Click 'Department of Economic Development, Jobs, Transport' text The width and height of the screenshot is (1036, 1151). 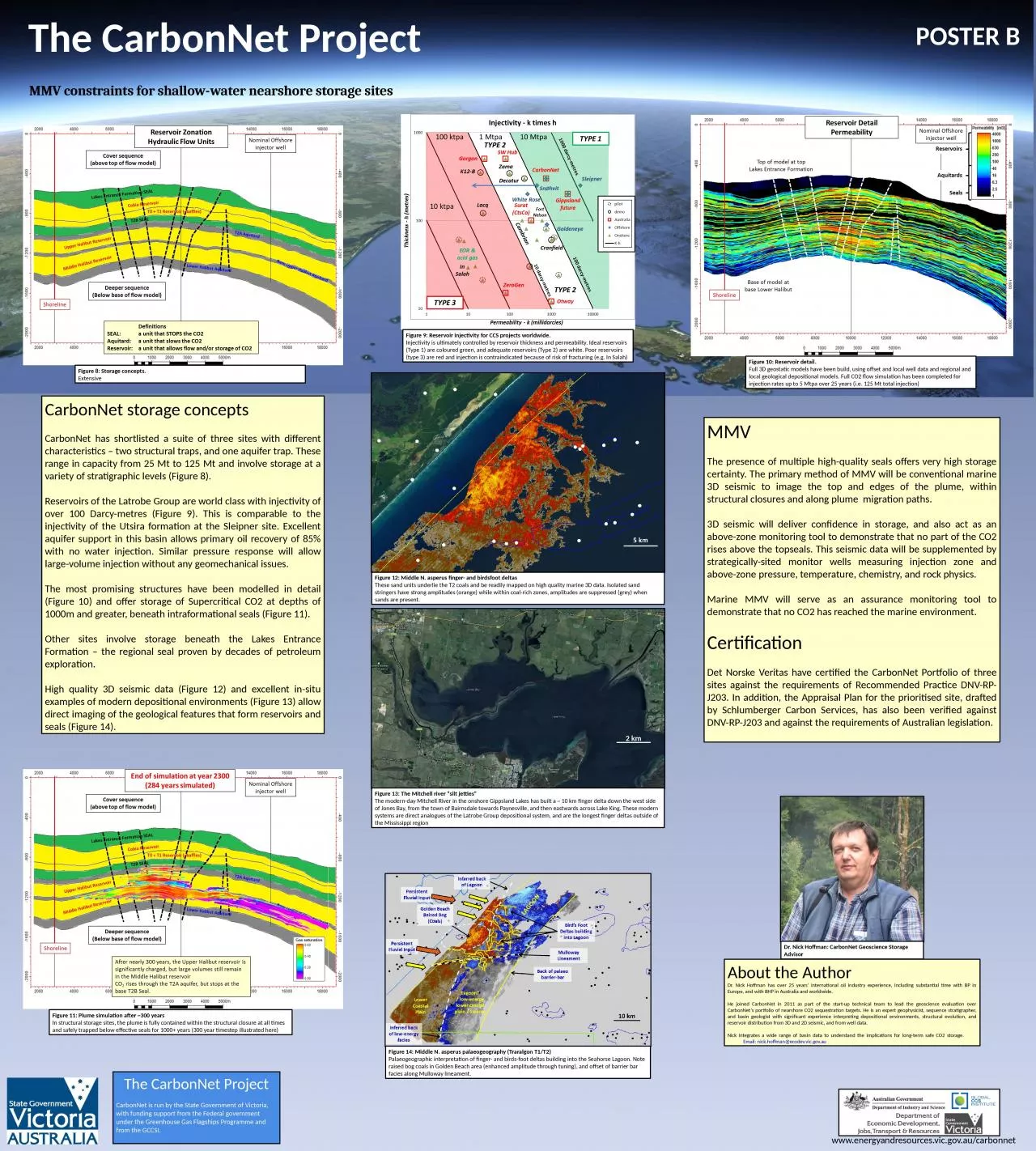900,1124
